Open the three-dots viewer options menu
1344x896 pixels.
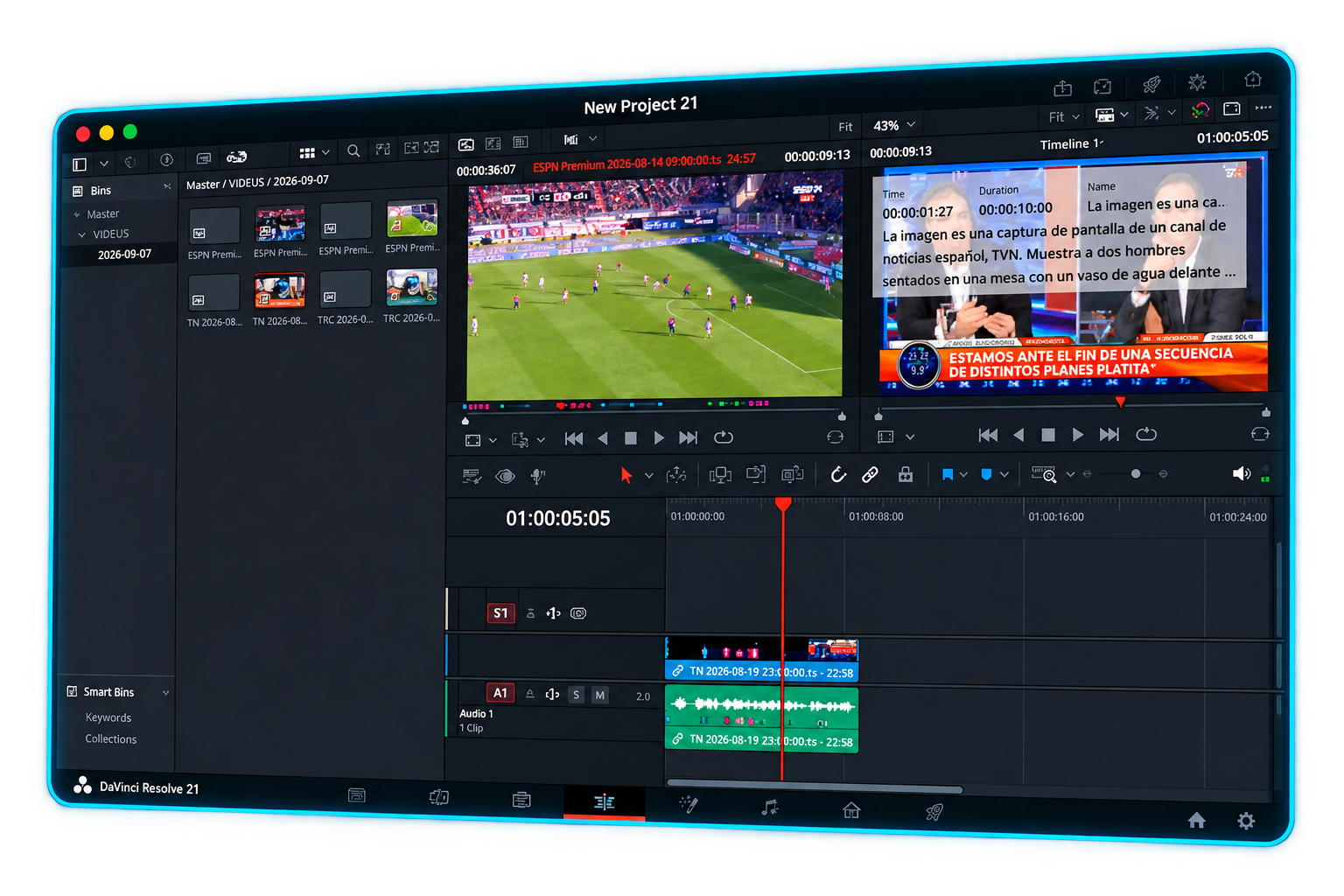coord(1263,108)
